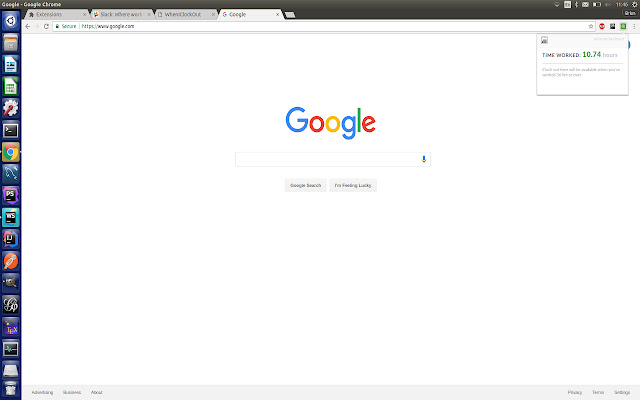The width and height of the screenshot is (640, 400).
Task: Open the System Monitor in the dock
Action: pos(11,349)
